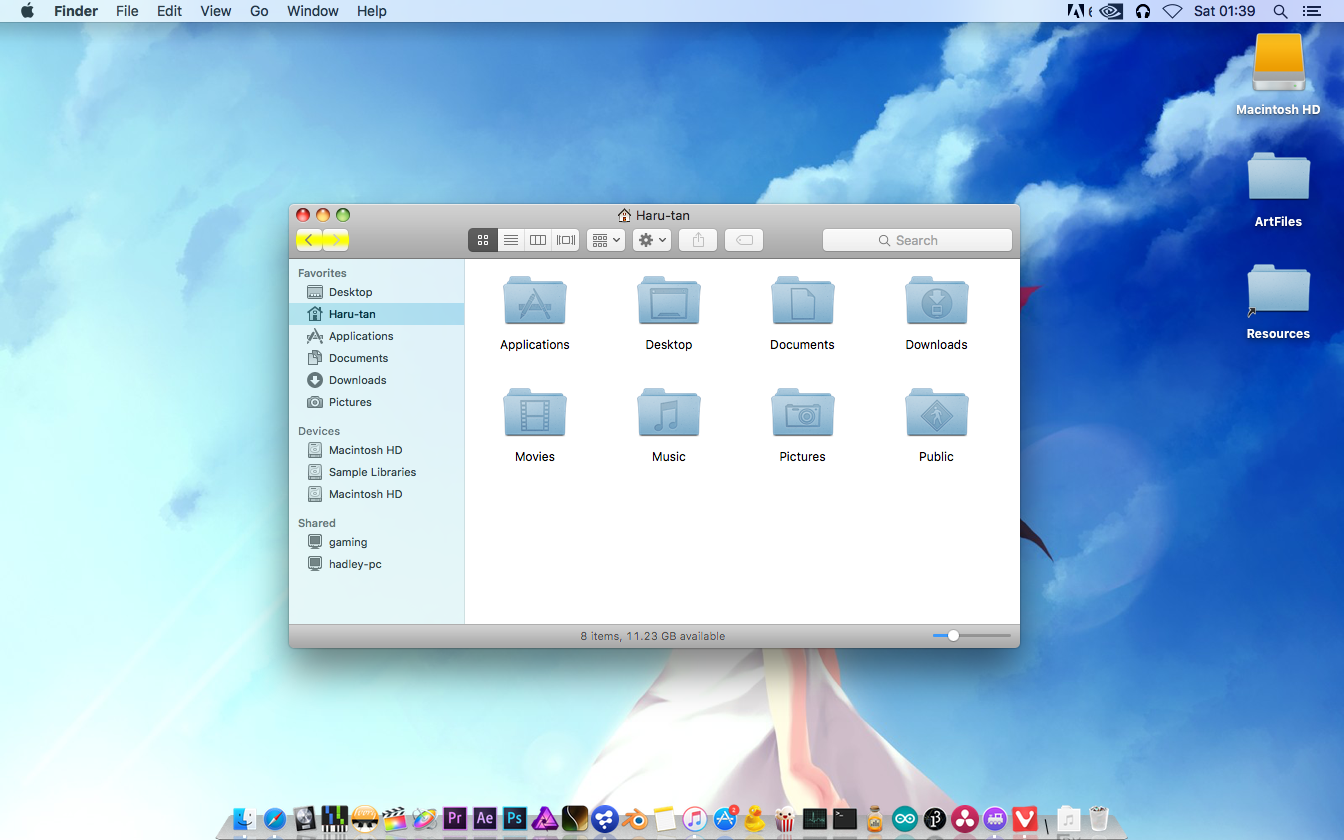
Task: Open the Movies folder
Action: pos(535,414)
